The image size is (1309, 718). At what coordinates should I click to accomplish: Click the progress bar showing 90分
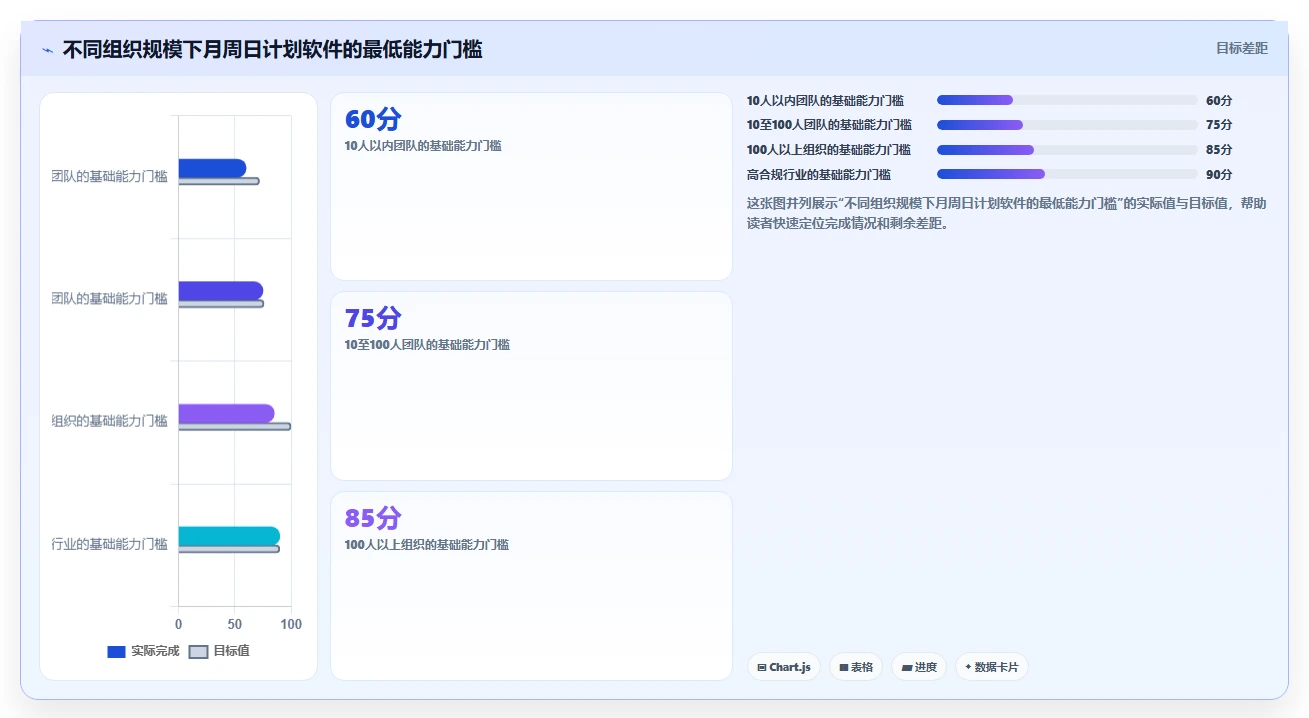(x=1067, y=174)
